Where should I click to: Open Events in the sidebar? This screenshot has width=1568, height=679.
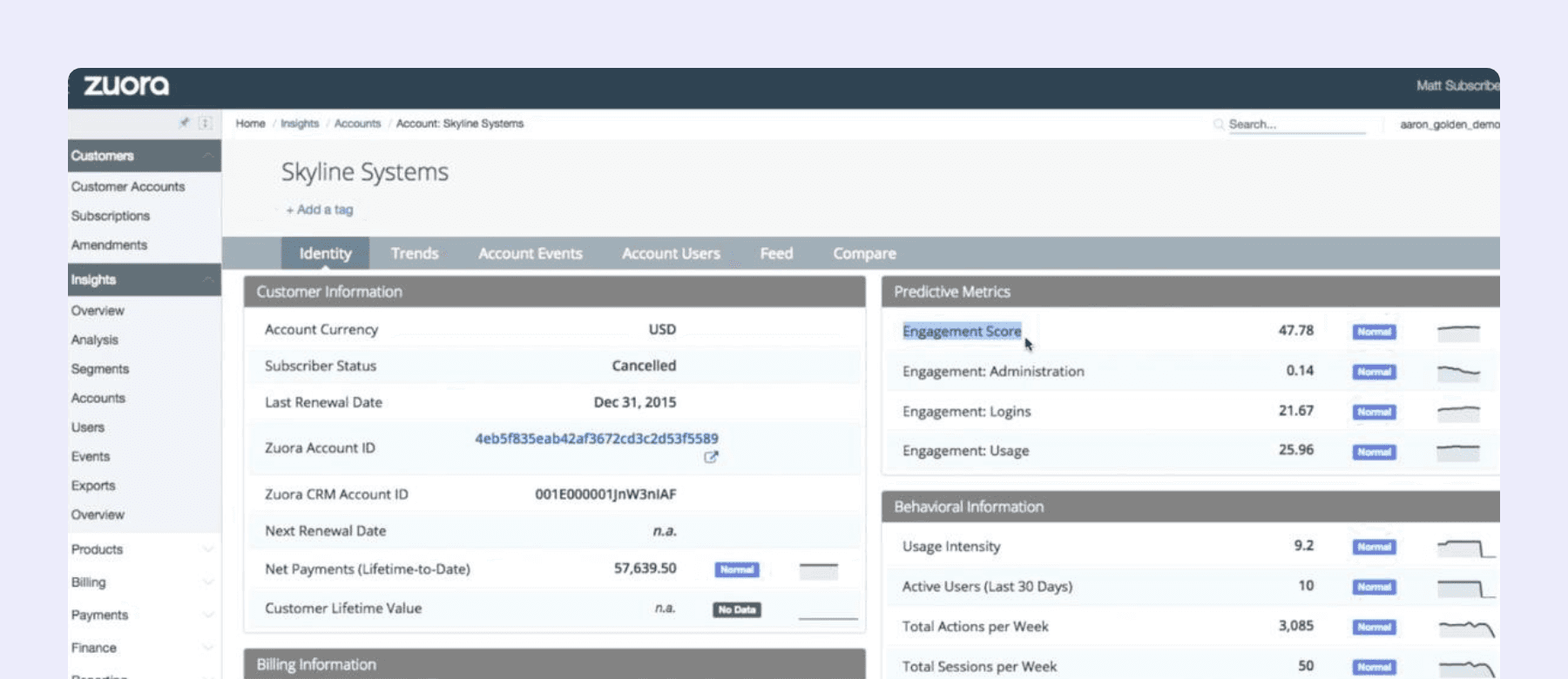91,456
